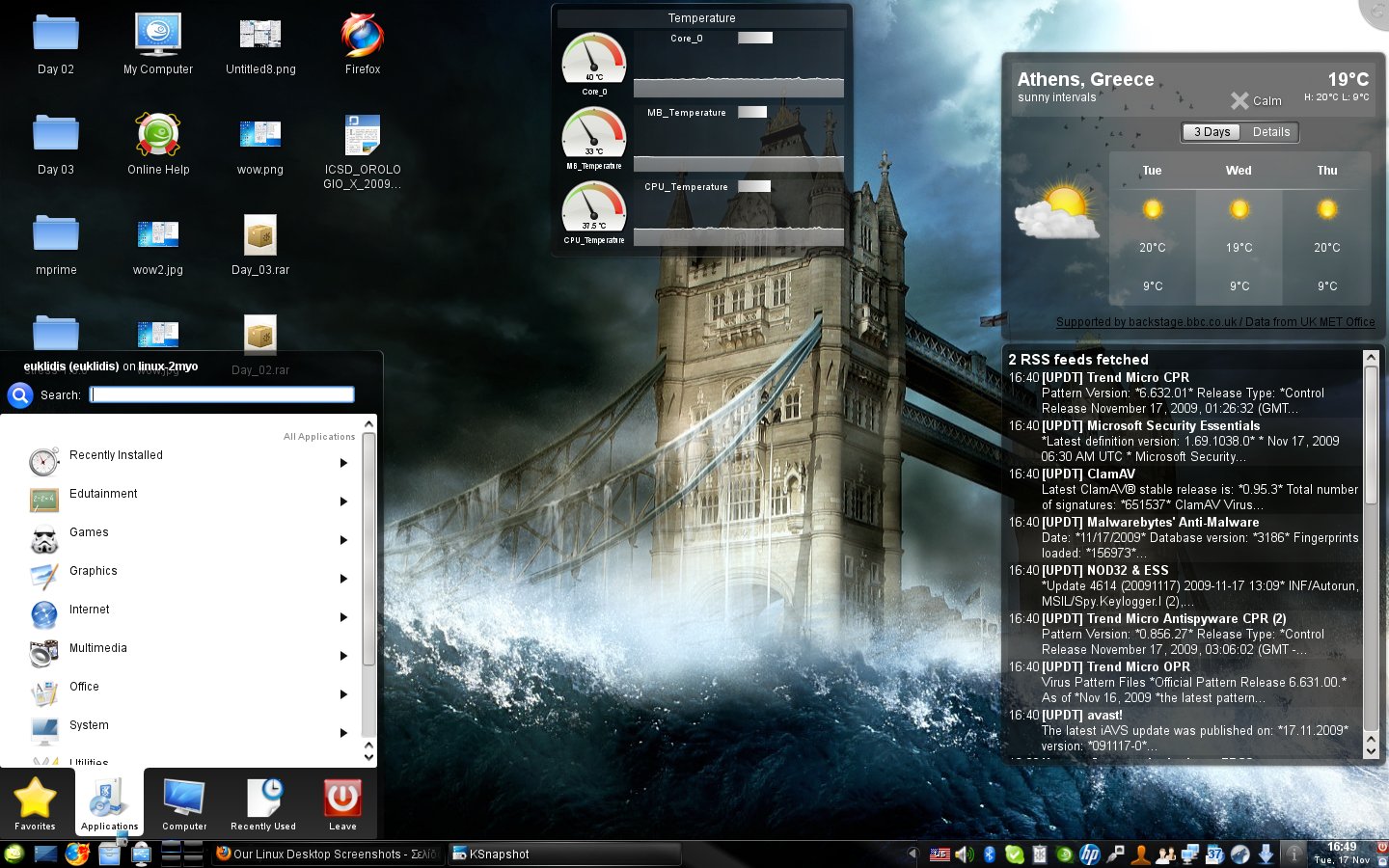The width and height of the screenshot is (1389, 868).
Task: Click the blue download arrow tray icon
Action: pyautogui.click(x=1266, y=854)
